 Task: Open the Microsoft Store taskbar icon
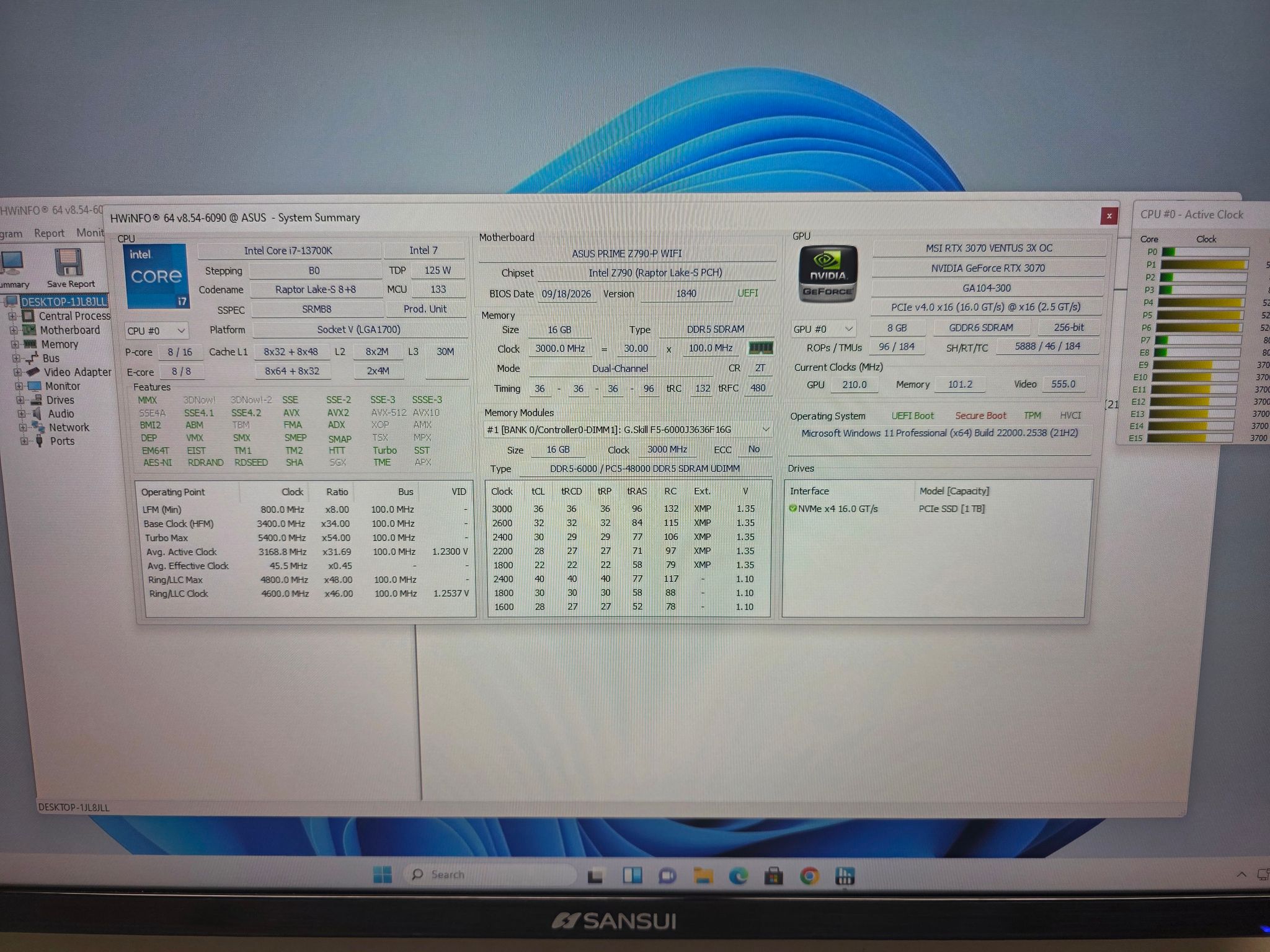click(773, 876)
